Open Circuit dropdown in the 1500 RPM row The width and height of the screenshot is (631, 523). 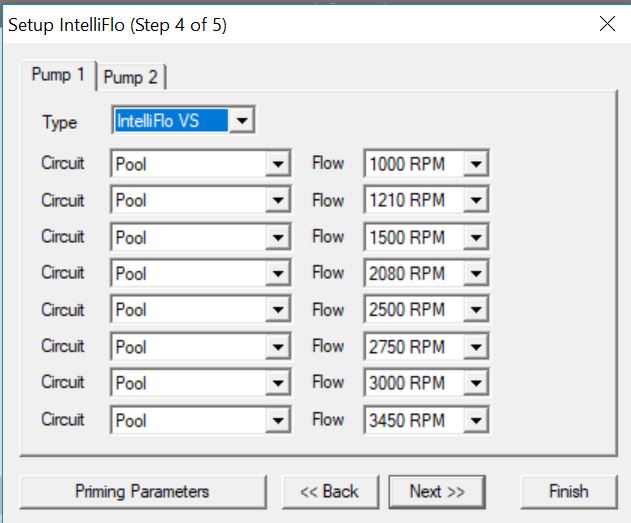(200, 237)
